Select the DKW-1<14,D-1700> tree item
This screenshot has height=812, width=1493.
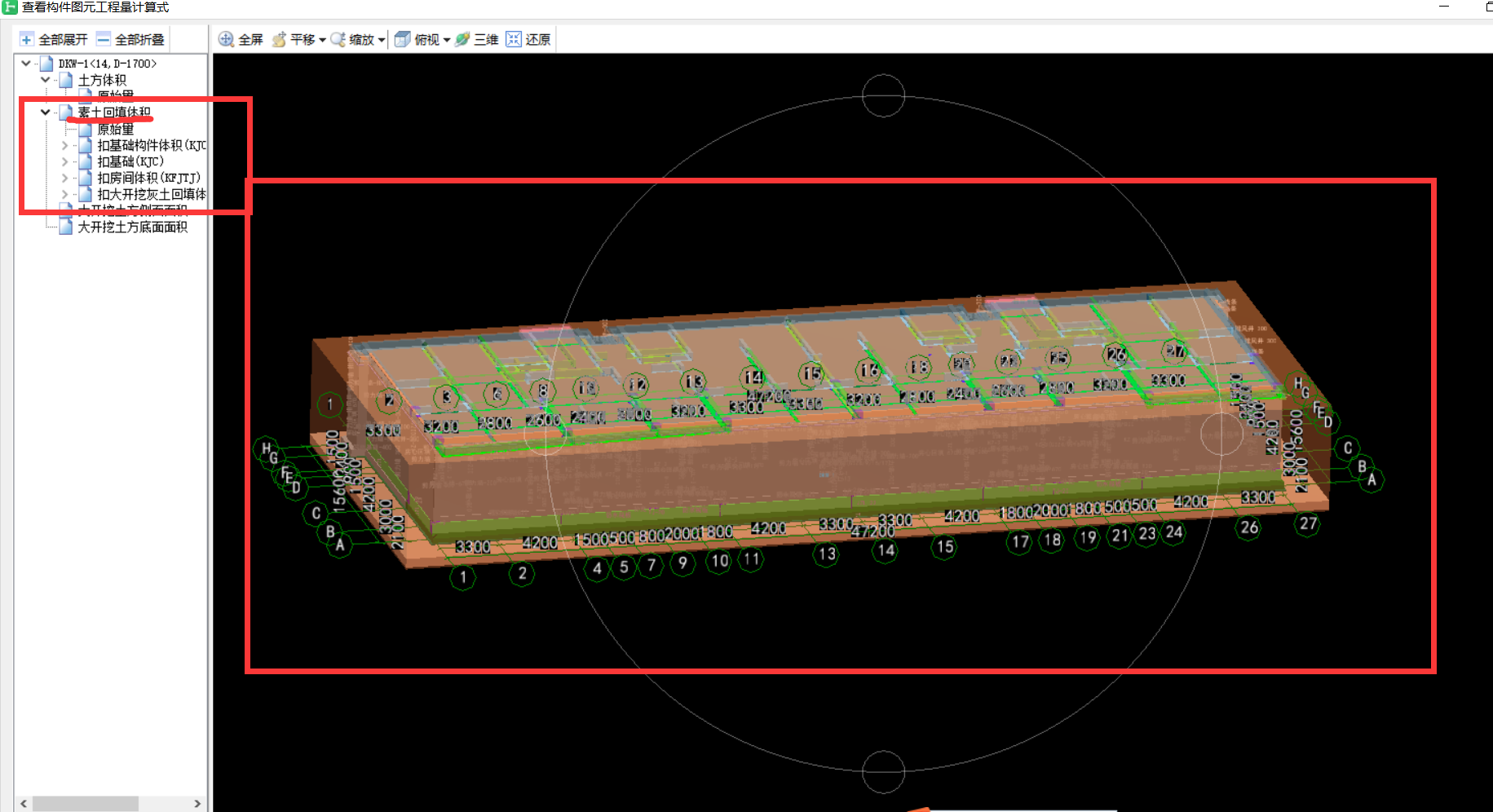pos(107,63)
